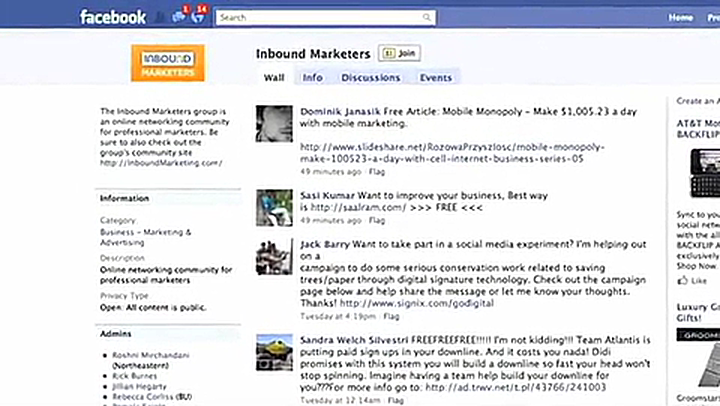720x406 pixels.
Task: Click the Facebook logo in top bar
Action: pos(112,17)
